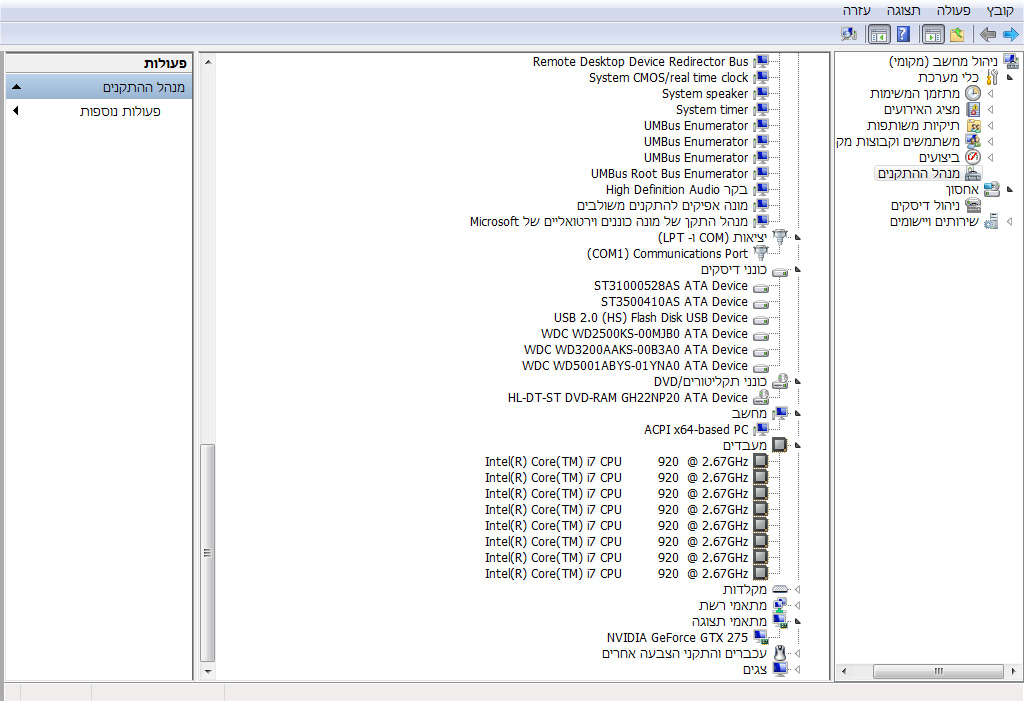Collapse the Ports (COM and LPT) category
The width and height of the screenshot is (1024, 701).
(797, 237)
